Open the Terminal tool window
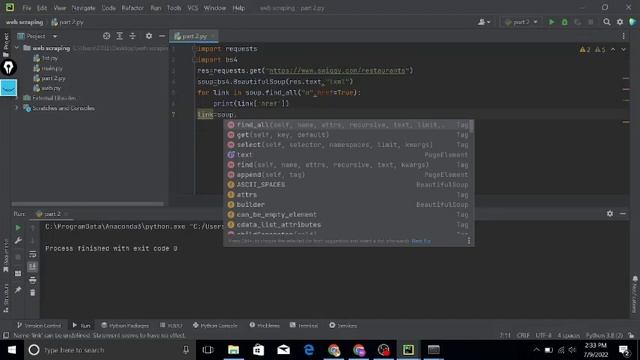640x360 pixels. tap(304, 325)
